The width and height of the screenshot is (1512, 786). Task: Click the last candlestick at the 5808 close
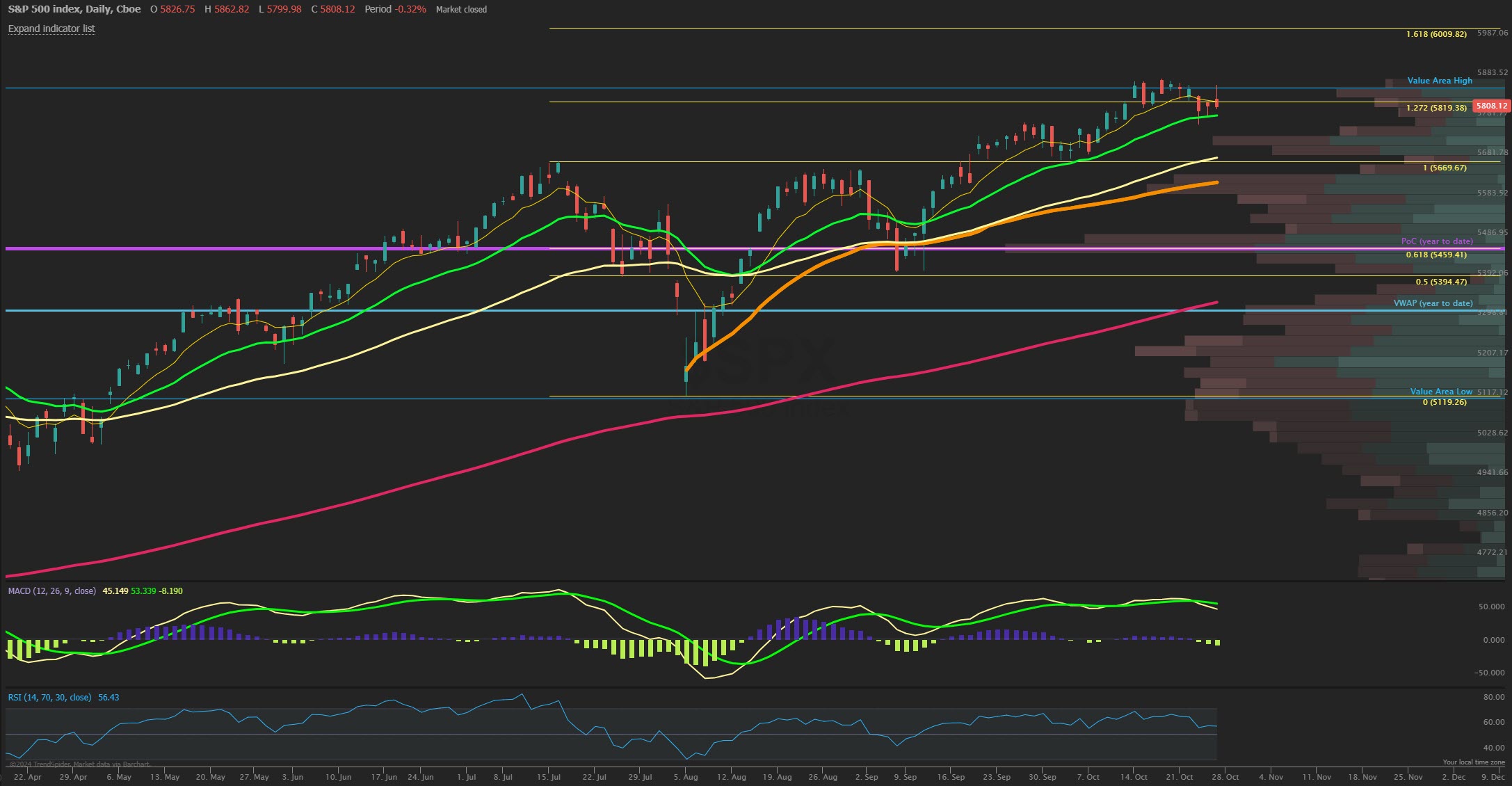[1216, 102]
